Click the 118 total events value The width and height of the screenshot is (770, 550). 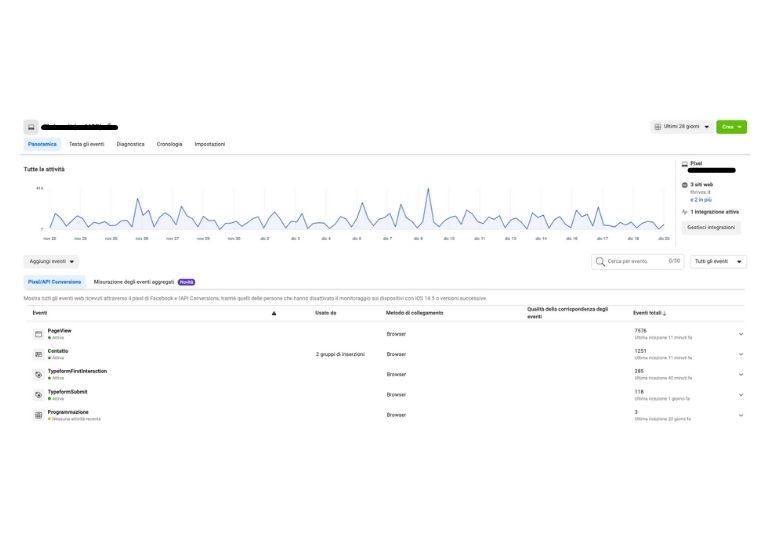pos(639,392)
